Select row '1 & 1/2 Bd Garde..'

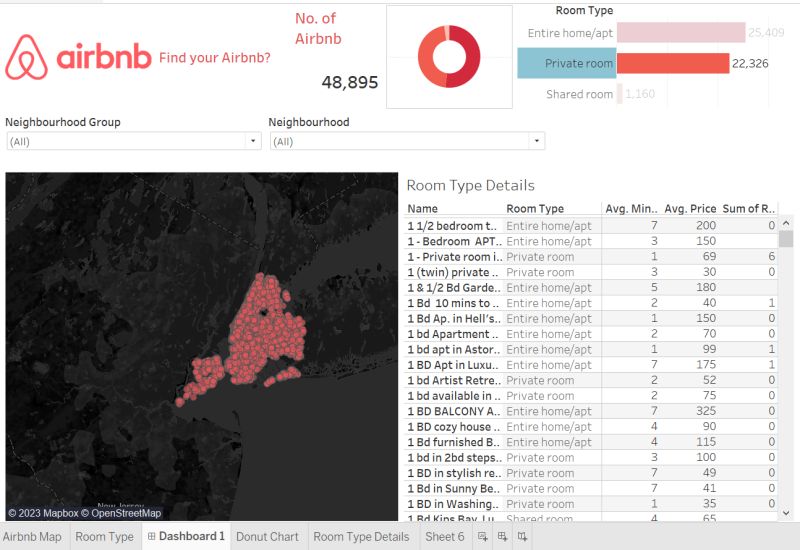(592, 287)
